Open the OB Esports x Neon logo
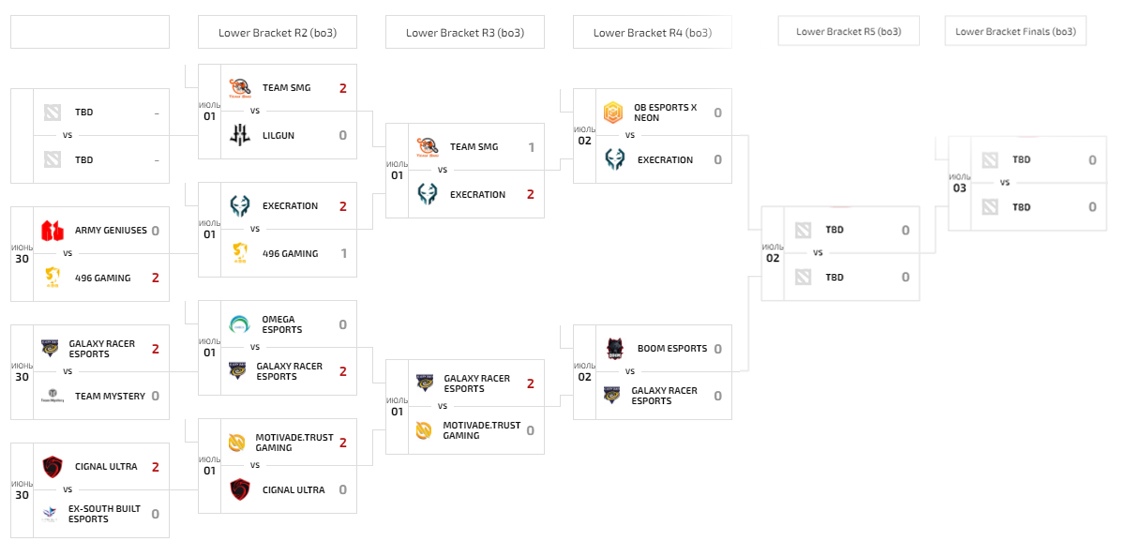This screenshot has width=1145, height=556. point(613,112)
